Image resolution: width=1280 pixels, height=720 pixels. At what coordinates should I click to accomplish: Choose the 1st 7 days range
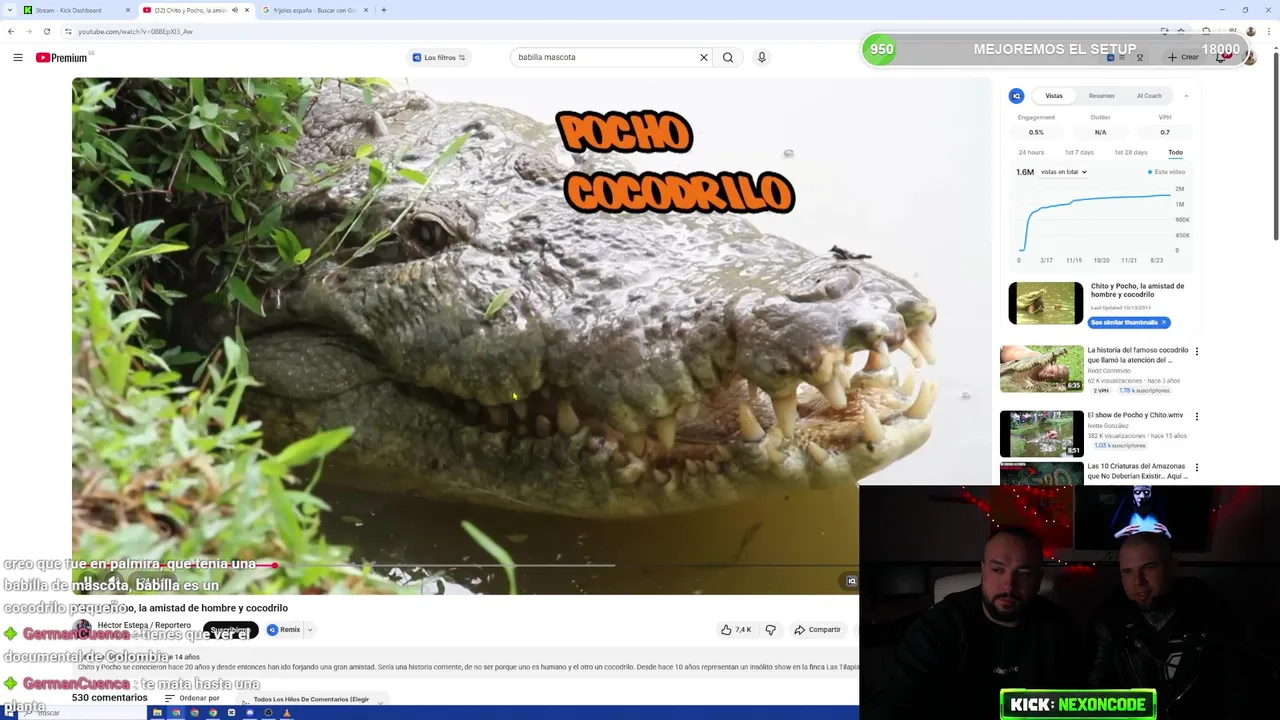[x=1079, y=152]
